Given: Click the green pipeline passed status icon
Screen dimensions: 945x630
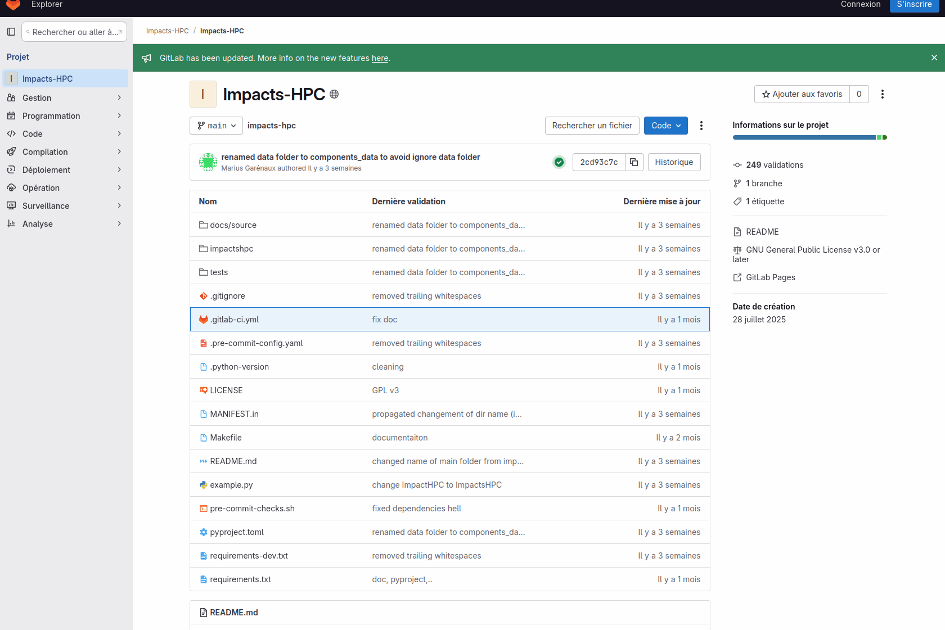Looking at the screenshot, I should pos(558,162).
